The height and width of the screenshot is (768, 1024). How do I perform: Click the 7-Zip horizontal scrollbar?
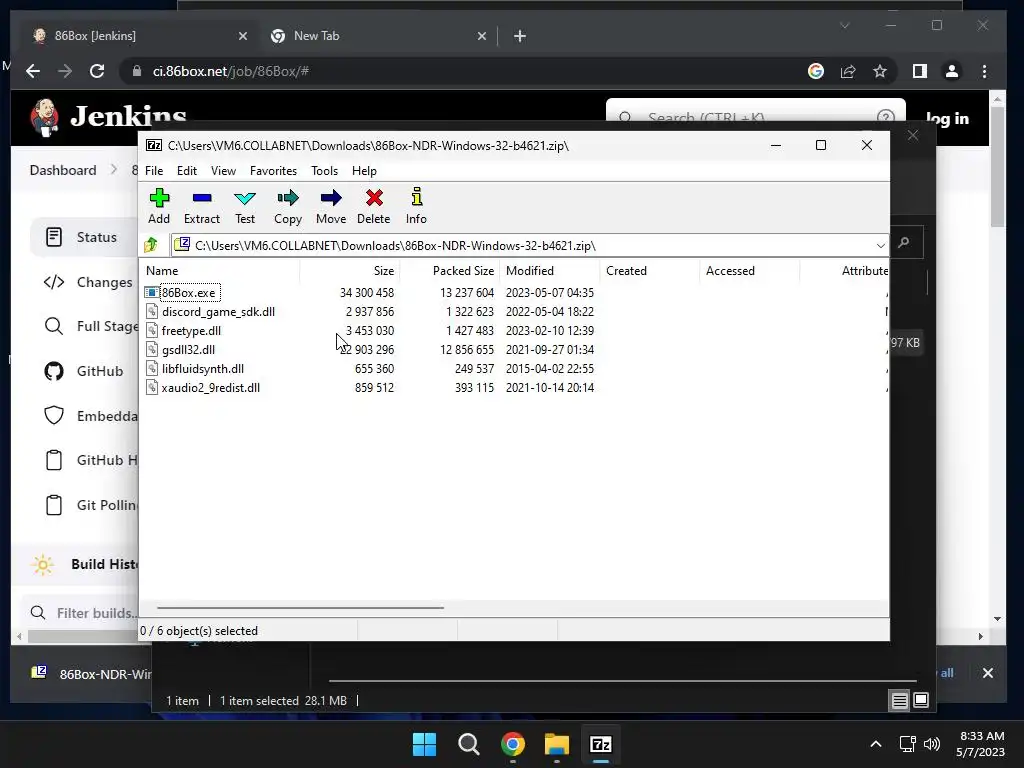pos(300,607)
